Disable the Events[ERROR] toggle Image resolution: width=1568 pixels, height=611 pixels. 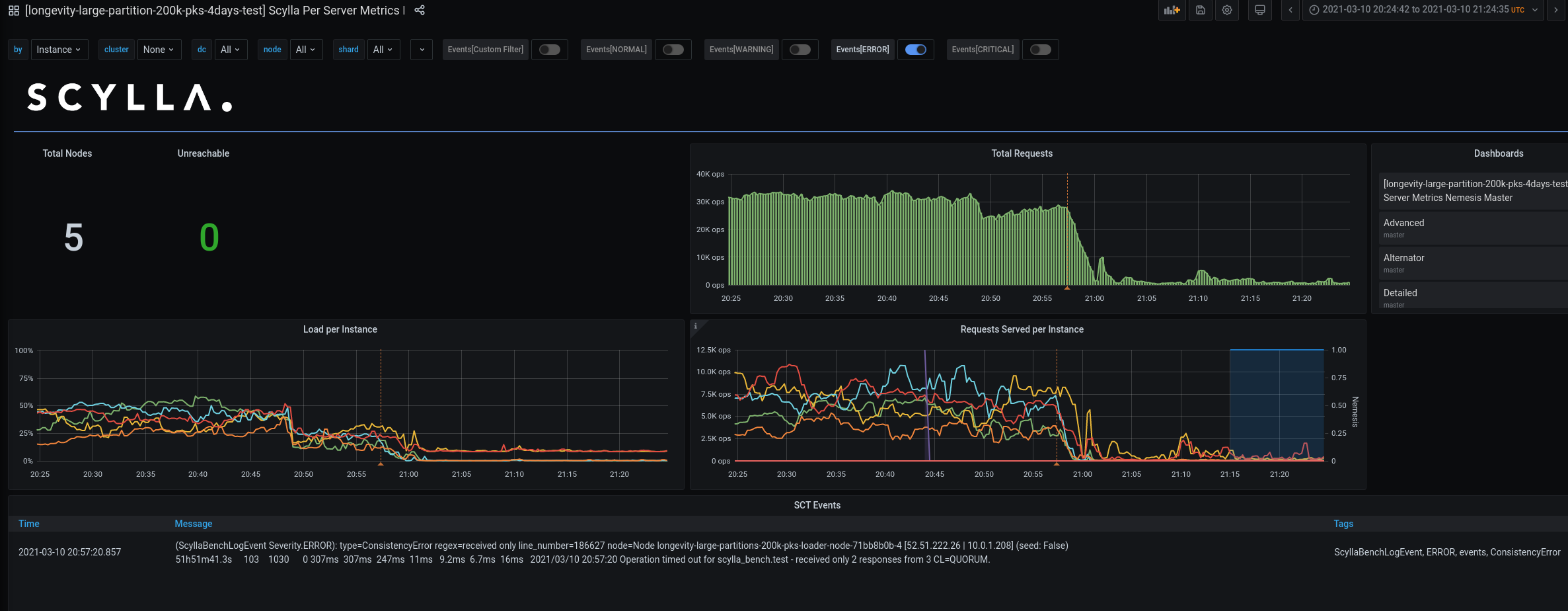pos(916,49)
